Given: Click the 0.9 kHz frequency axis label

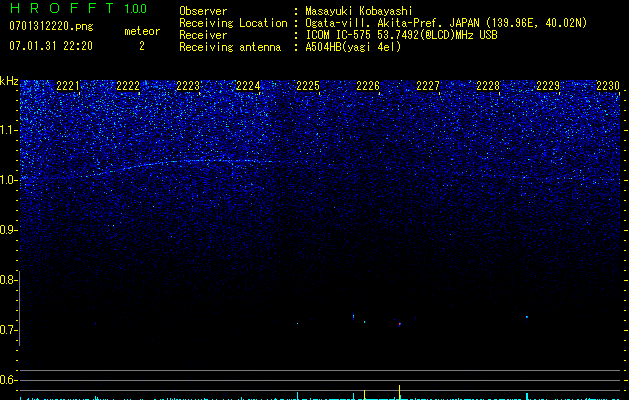Looking at the screenshot, I should point(9,230).
